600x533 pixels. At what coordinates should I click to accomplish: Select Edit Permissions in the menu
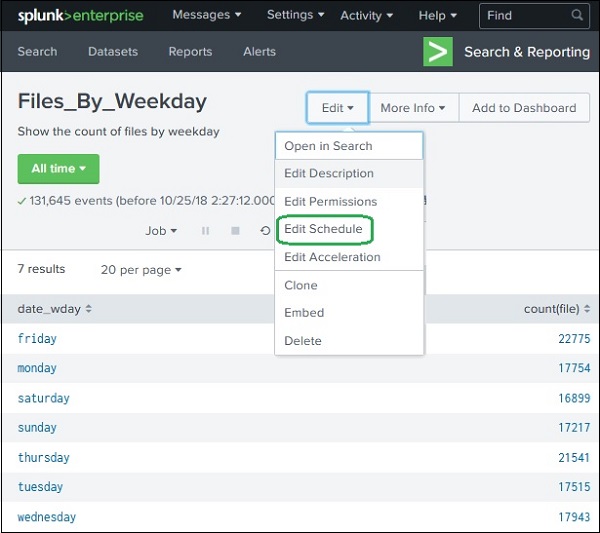330,201
